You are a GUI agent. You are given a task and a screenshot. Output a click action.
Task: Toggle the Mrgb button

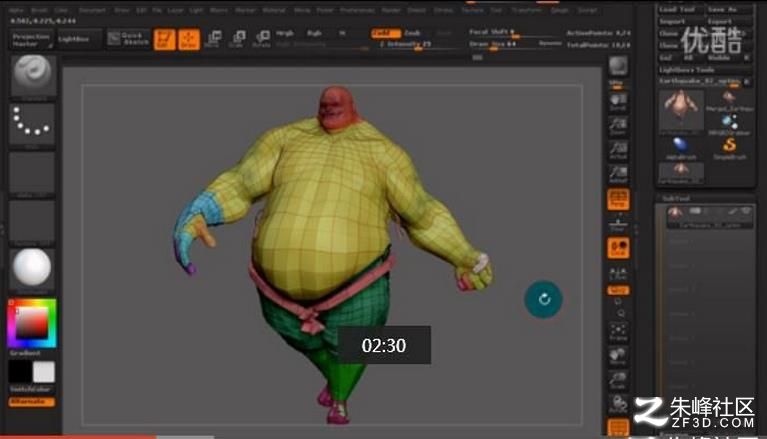285,33
